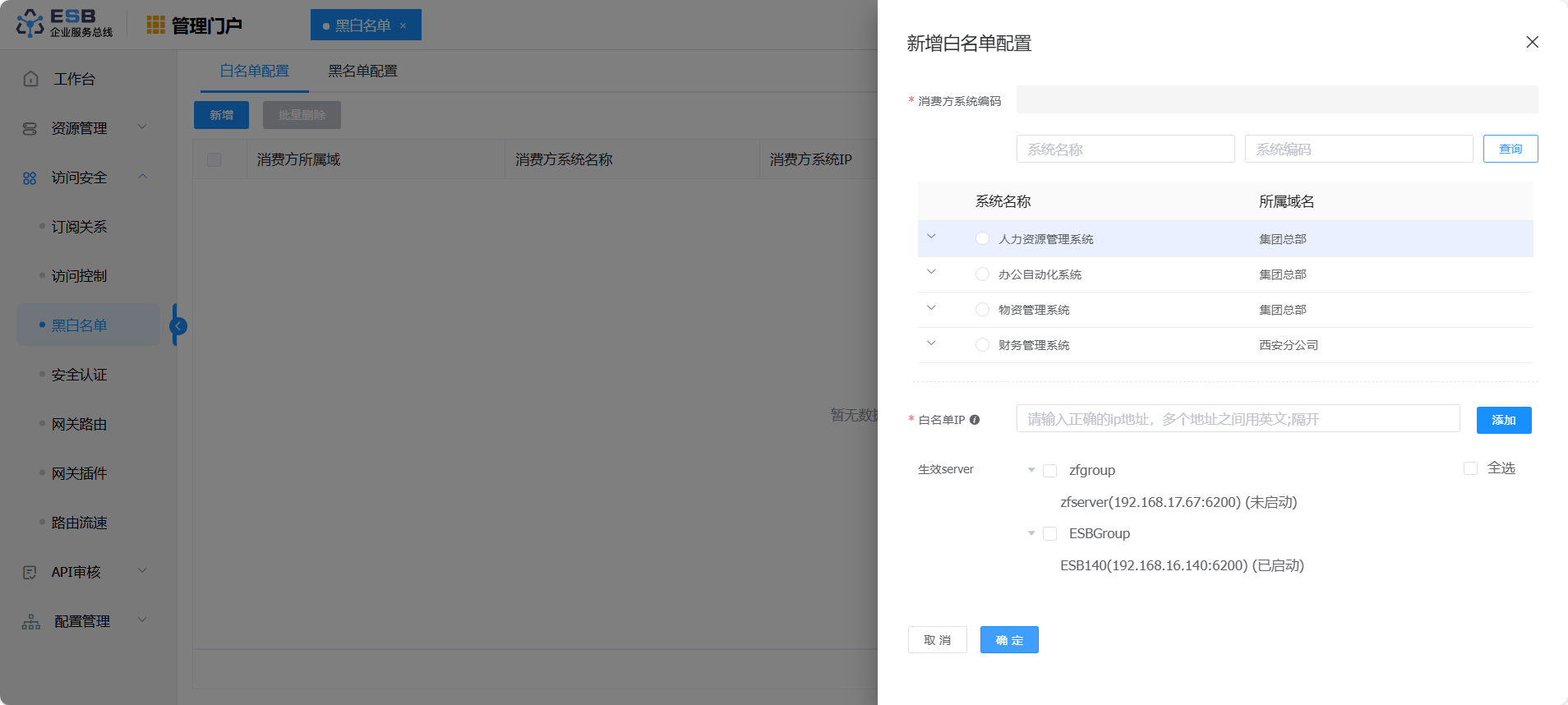Viewport: 1568px width, 705px height.
Task: Click the sidebar collapse arrow handle
Action: (x=178, y=326)
